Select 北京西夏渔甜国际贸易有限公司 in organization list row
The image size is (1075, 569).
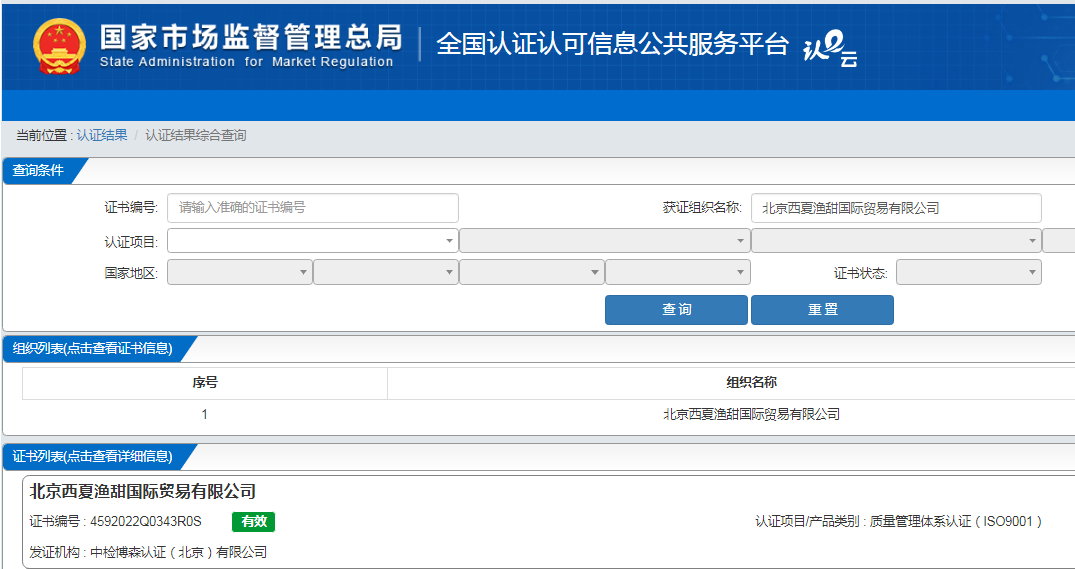pos(751,414)
